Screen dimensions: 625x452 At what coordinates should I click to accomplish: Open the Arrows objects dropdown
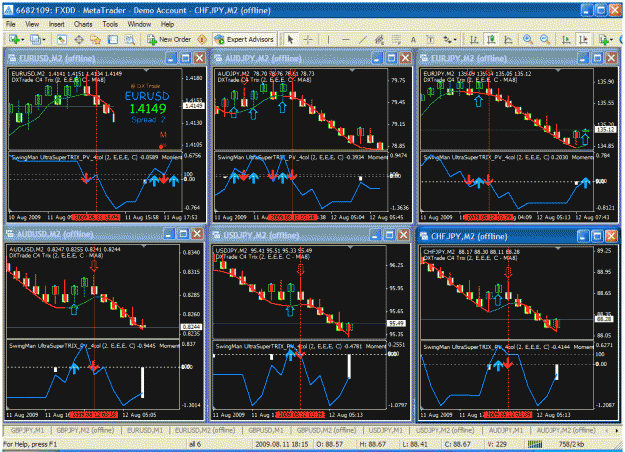[450, 39]
